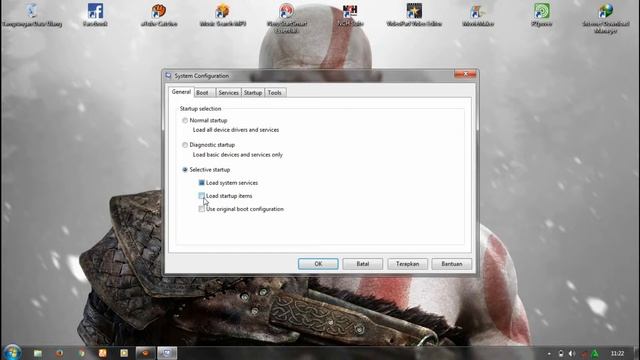Launch Chrome from the taskbar
Screen dimensions: 640x360
[x=81, y=353]
